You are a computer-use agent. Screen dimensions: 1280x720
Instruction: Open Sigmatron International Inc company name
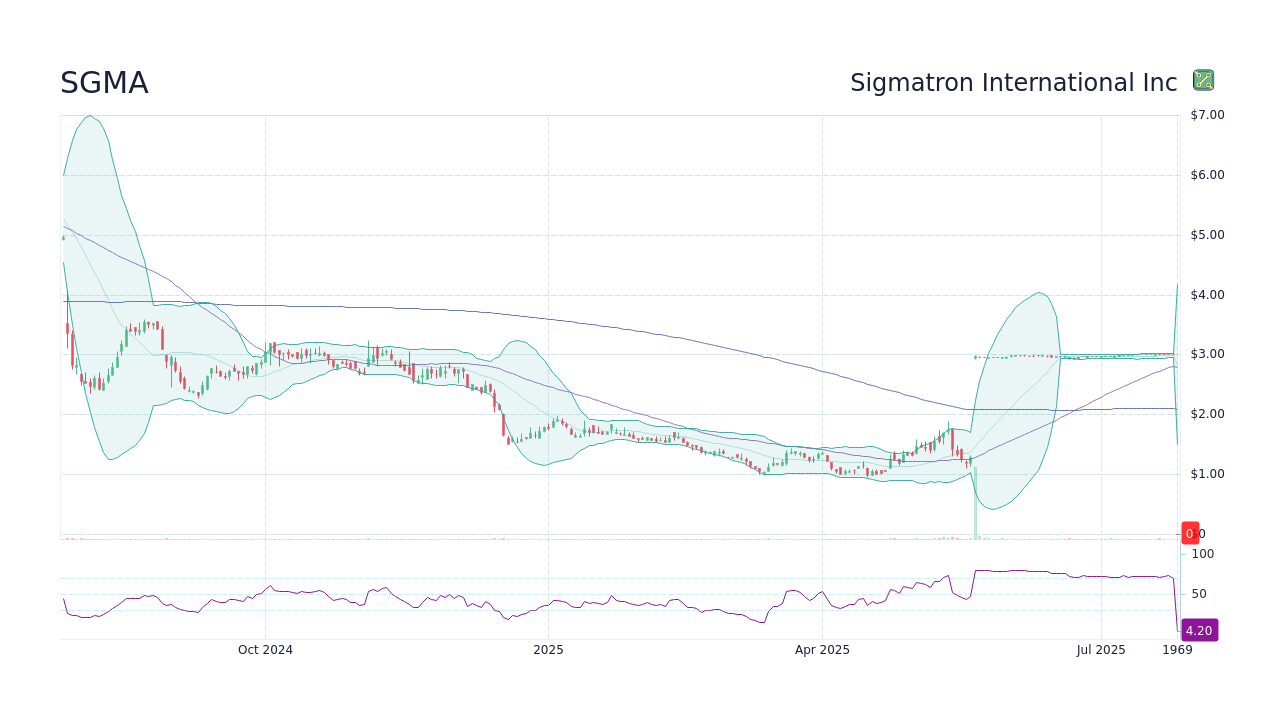pos(1014,83)
